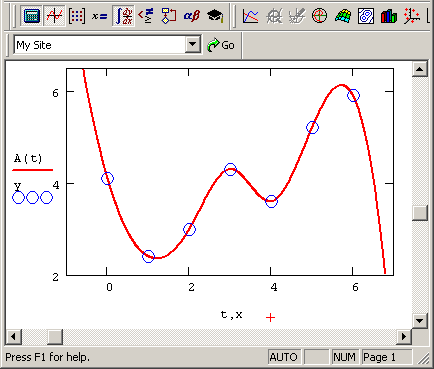Open Symbolic keyword toolbar graduation cap
This screenshot has height=369, width=434.
pyautogui.click(x=215, y=16)
